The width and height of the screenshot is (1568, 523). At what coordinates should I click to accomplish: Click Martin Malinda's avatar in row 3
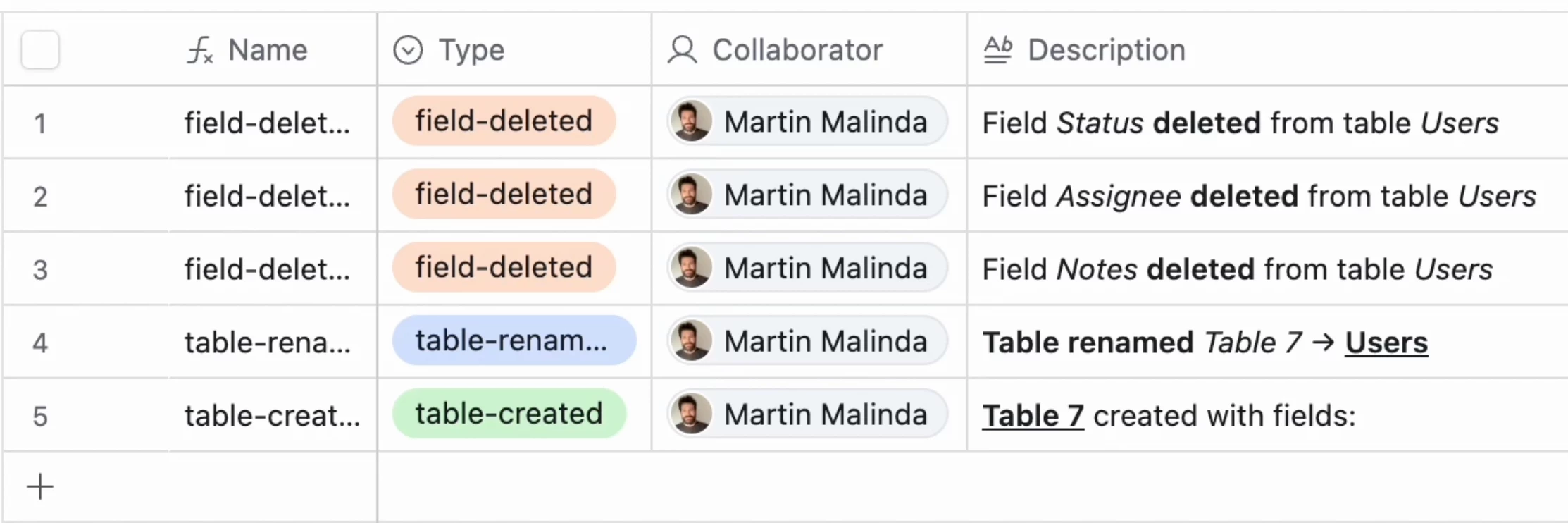(691, 268)
